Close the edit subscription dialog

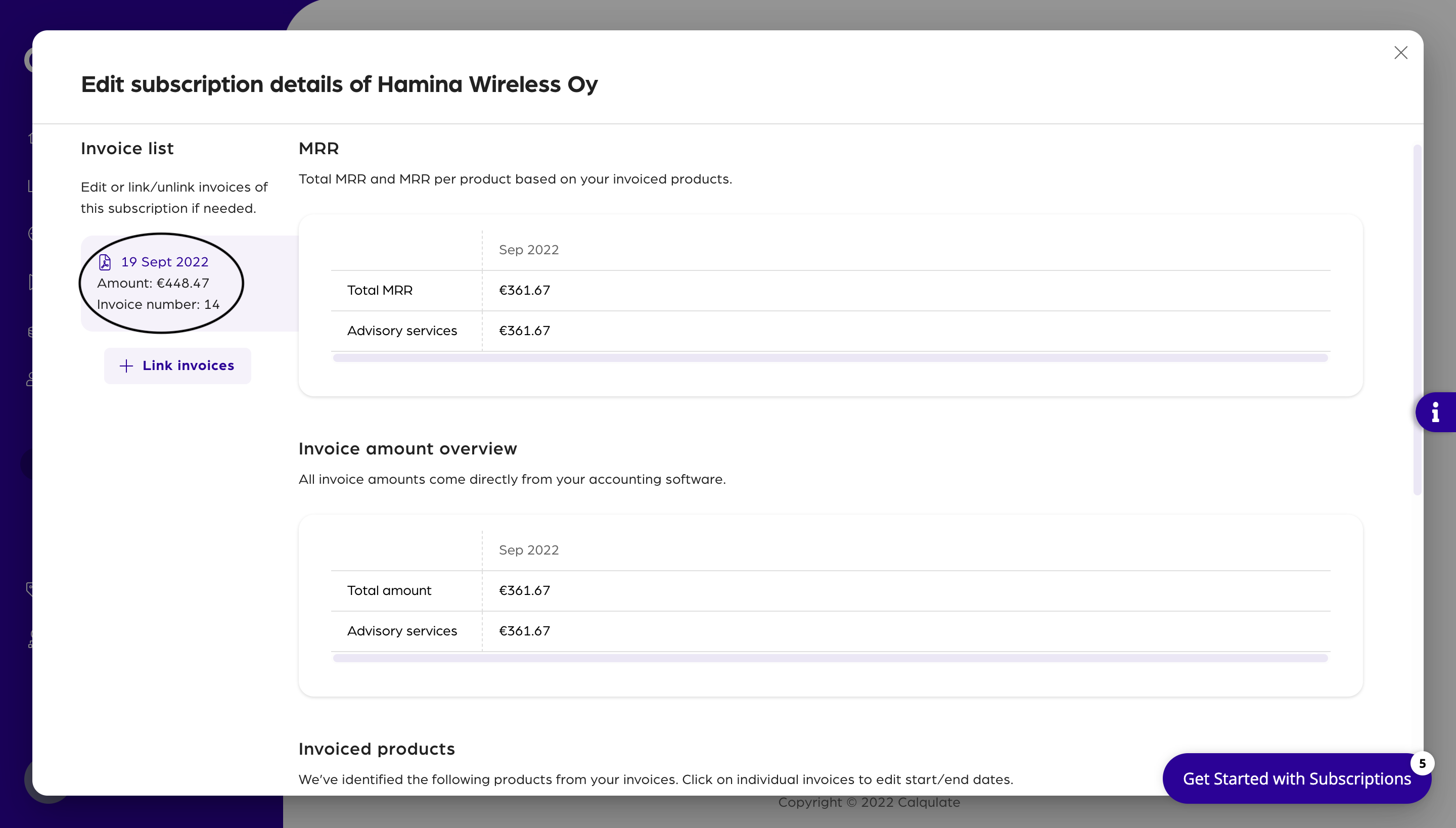[1400, 53]
